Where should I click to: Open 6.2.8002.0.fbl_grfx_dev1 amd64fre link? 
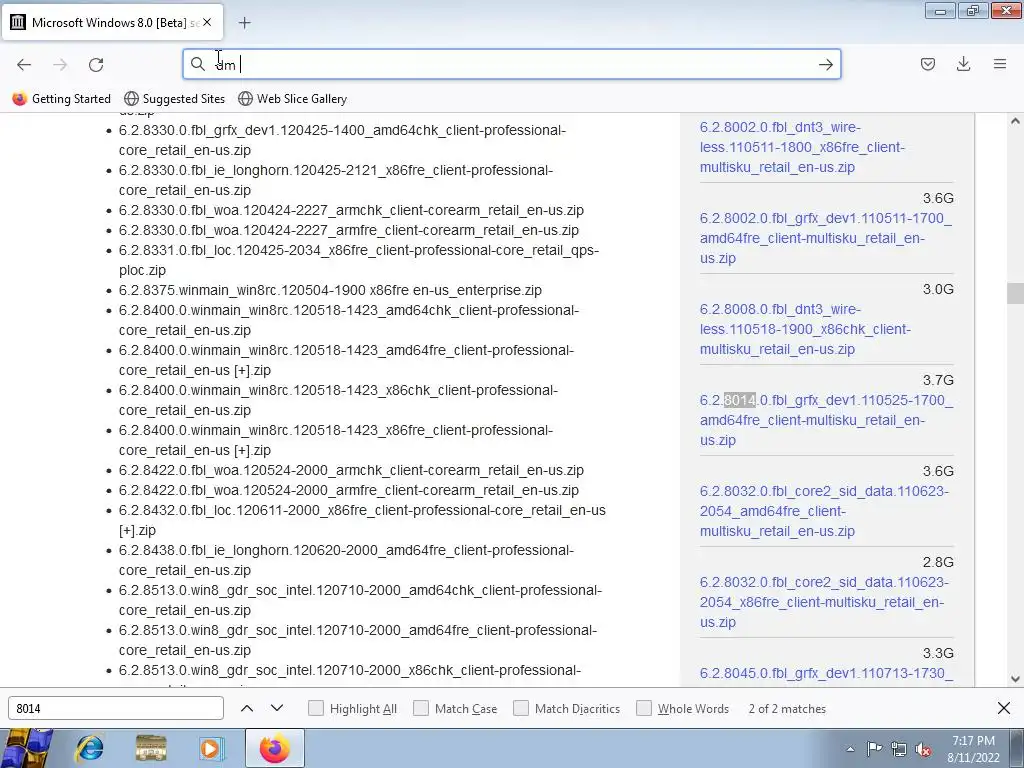825,238
